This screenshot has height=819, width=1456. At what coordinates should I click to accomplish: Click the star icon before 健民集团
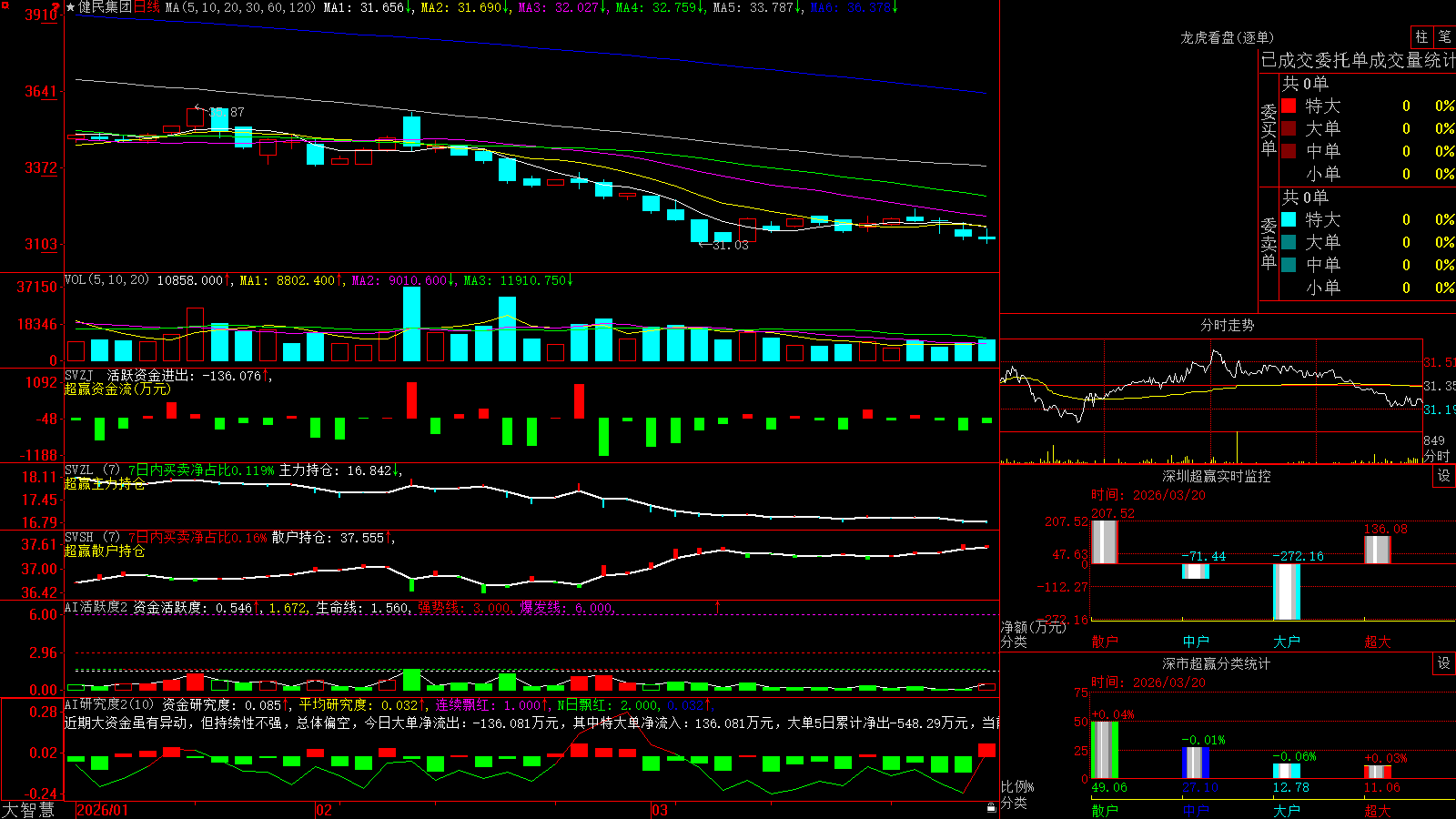71,7
